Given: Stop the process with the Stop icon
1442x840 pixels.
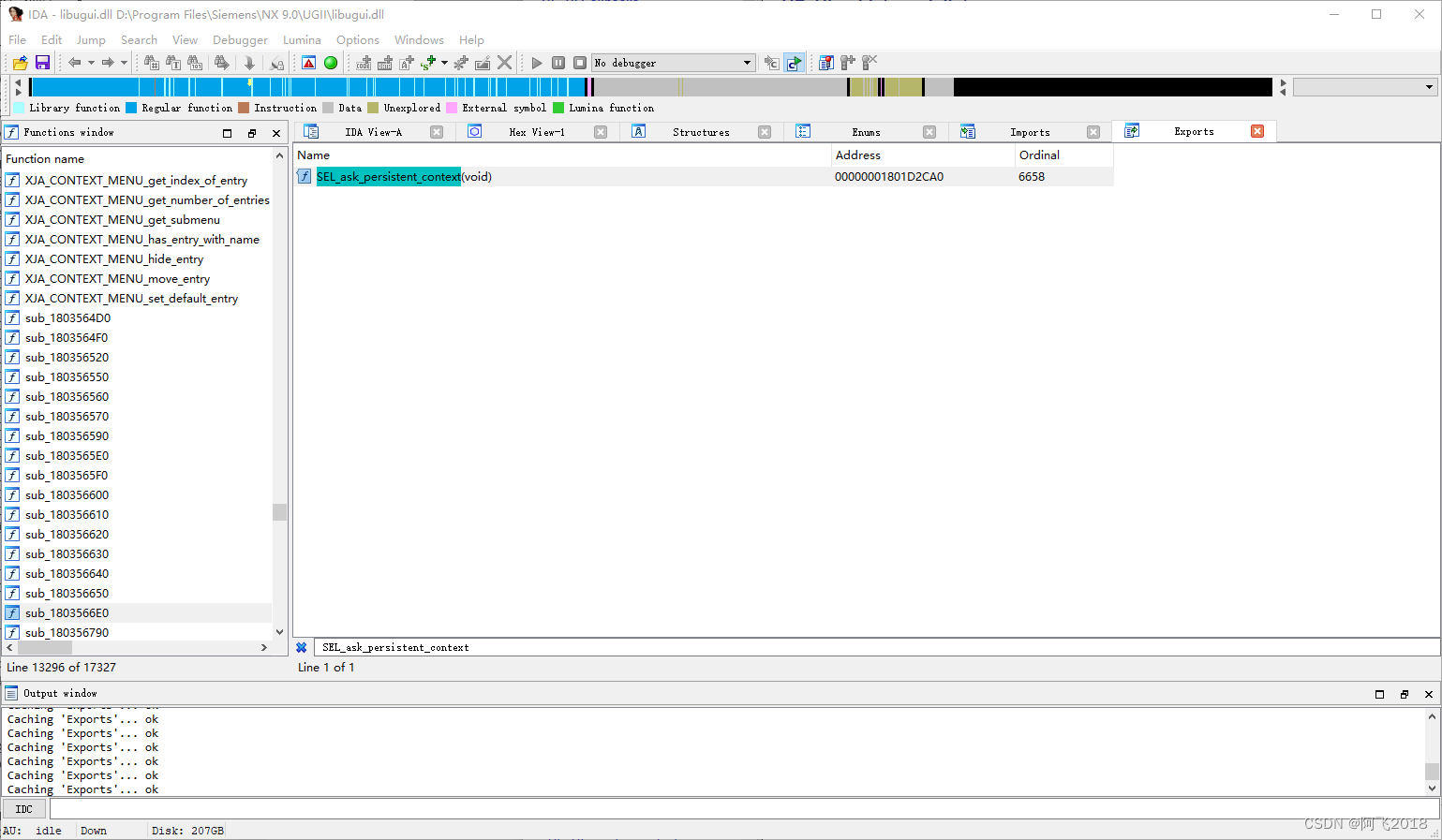Looking at the screenshot, I should tap(579, 62).
